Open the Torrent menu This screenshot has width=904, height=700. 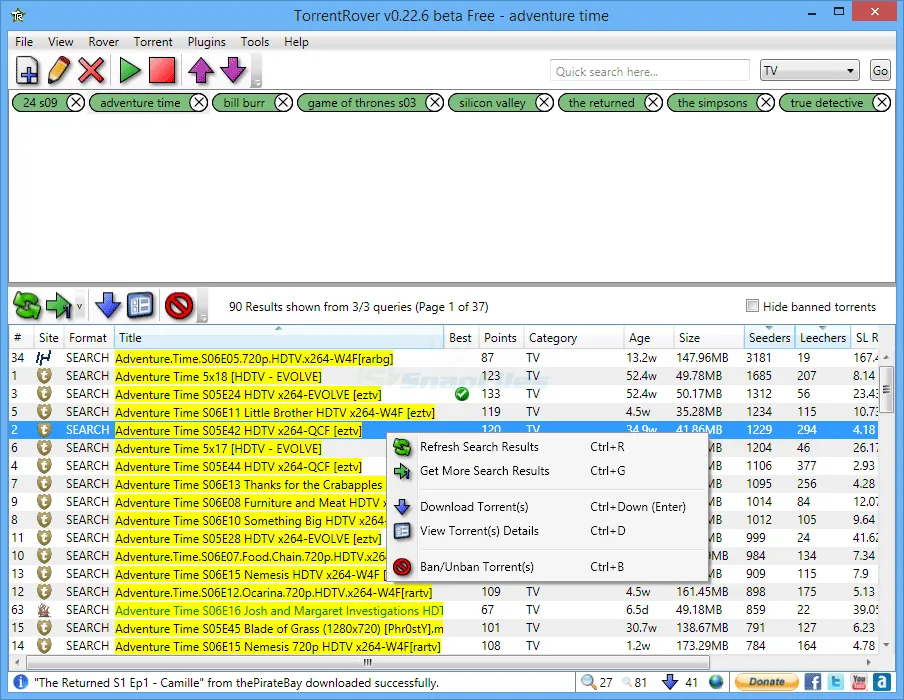(153, 42)
